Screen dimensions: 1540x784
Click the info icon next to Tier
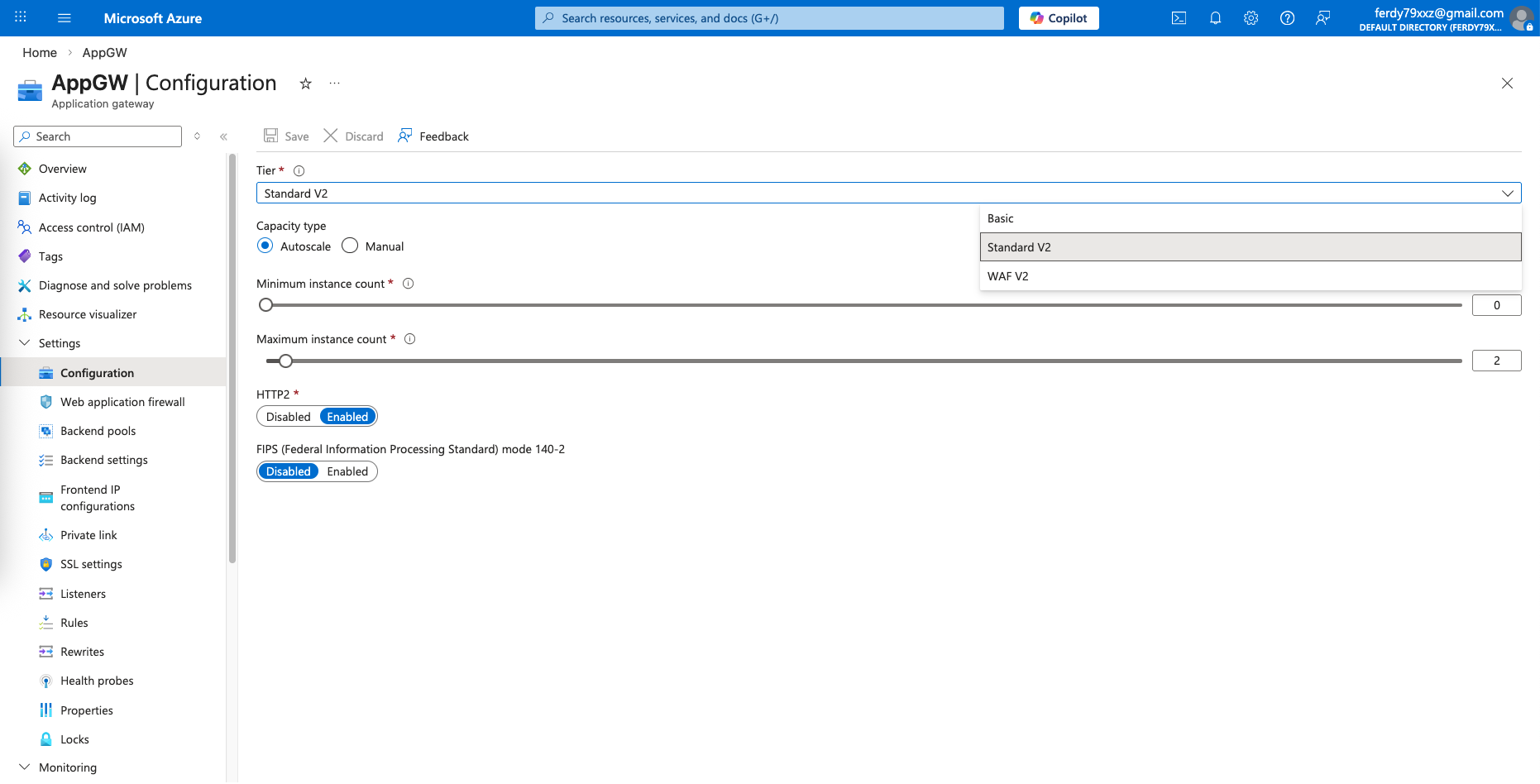[299, 171]
